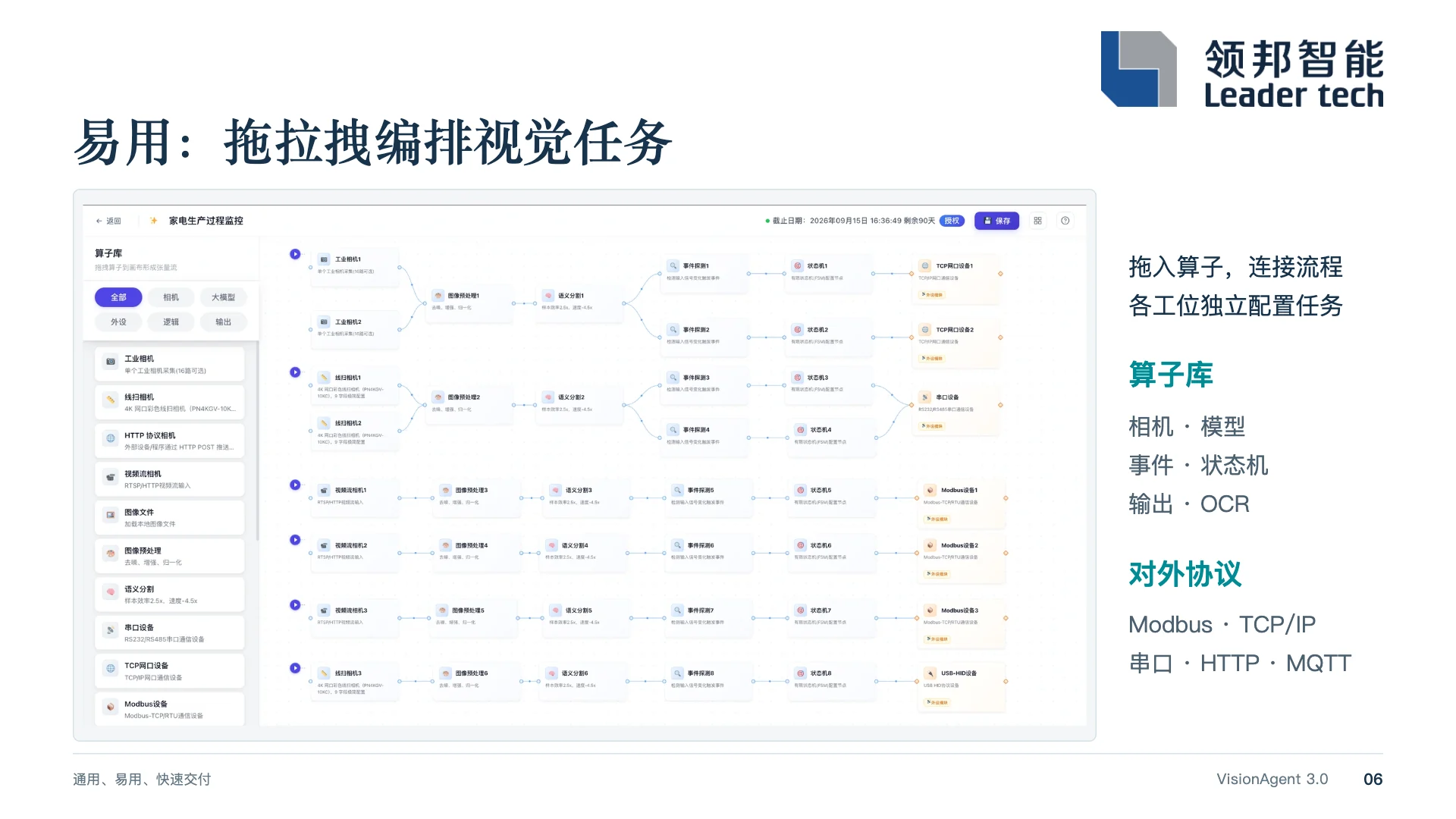The height and width of the screenshot is (819, 1456).
Task: Click the sparkle icon before 家电生产过程监控
Action: (153, 221)
